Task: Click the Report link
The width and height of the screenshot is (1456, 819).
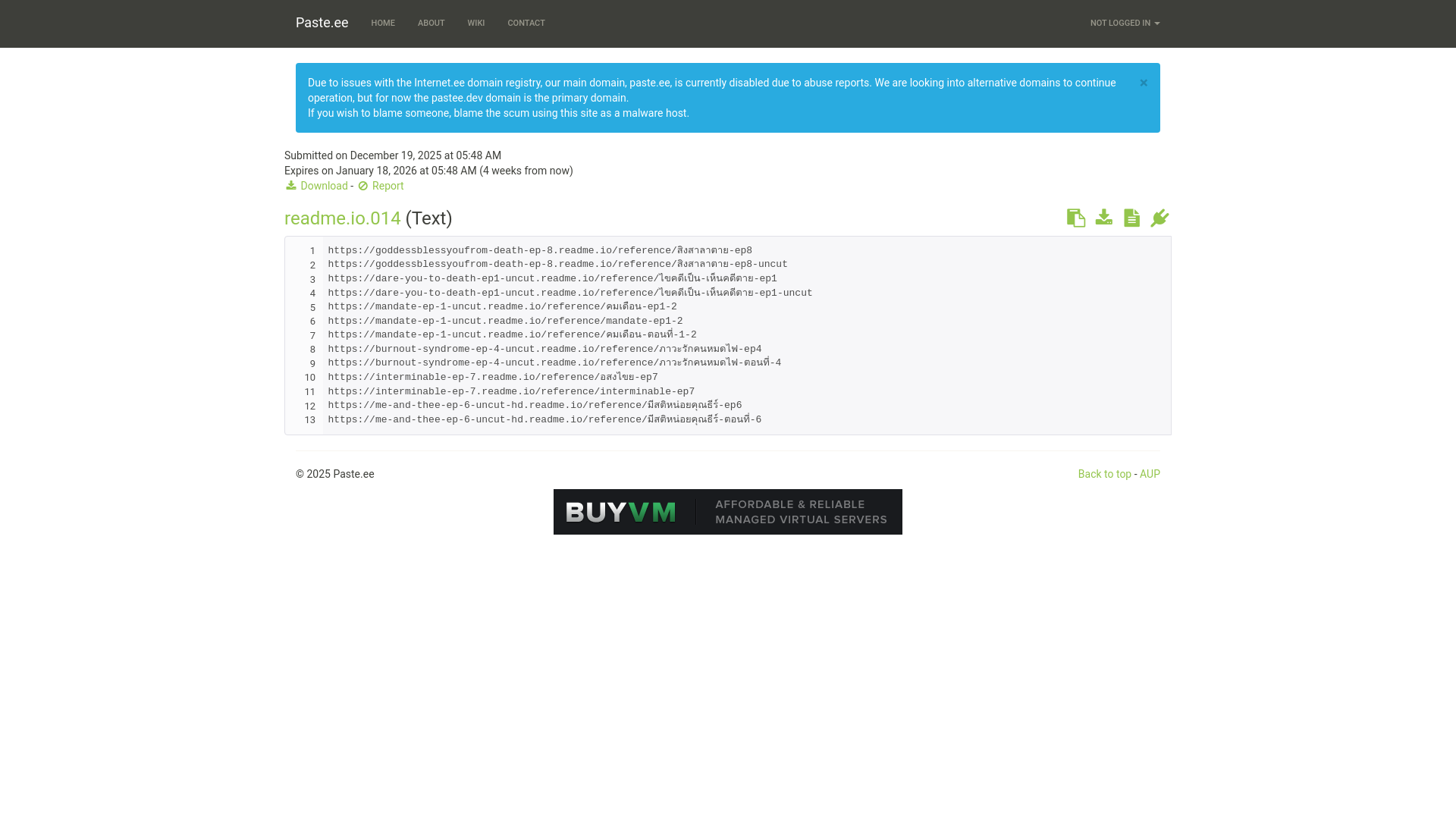Action: [x=381, y=186]
